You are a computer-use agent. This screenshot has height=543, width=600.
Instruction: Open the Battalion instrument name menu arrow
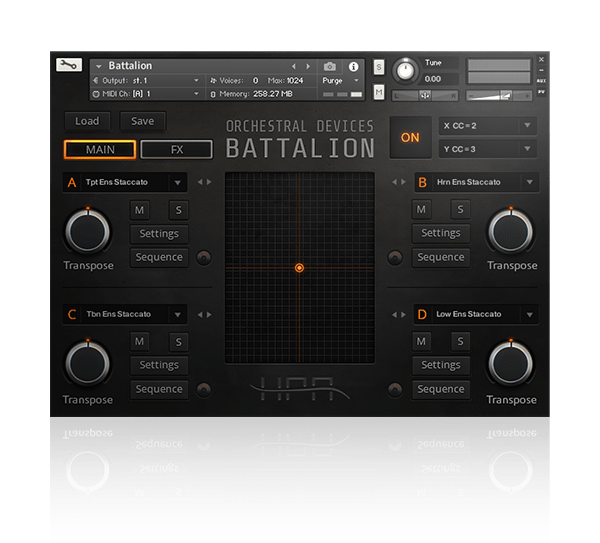pos(99,67)
